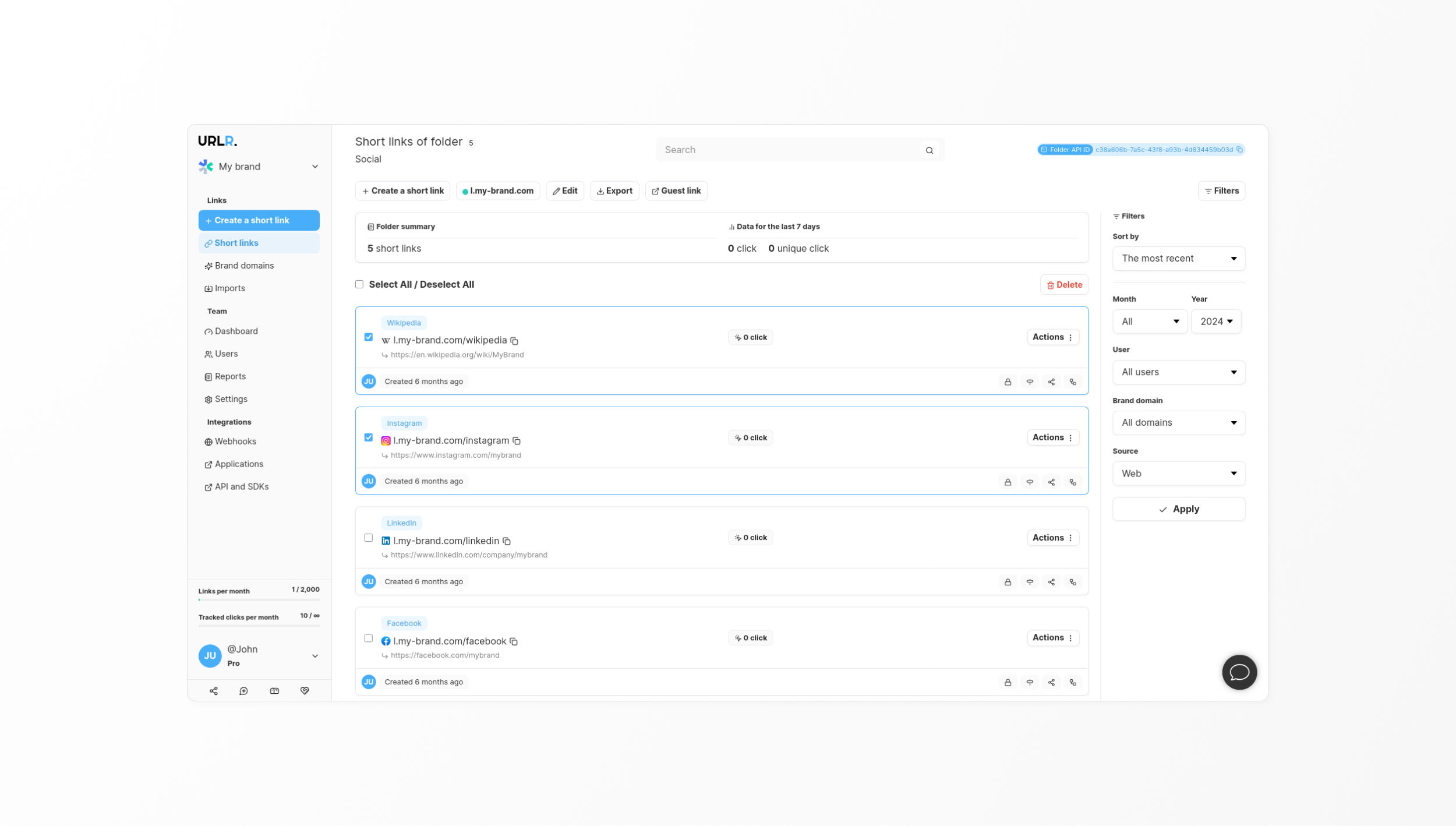This screenshot has width=1456, height=826.
Task: Expand the My brand workspace switcher
Action: (259, 167)
